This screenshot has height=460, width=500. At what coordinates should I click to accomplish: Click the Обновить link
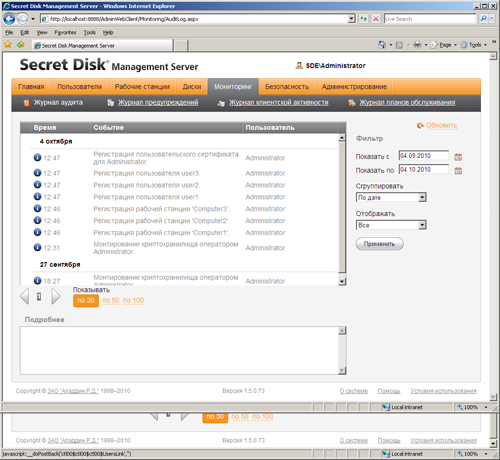click(441, 125)
